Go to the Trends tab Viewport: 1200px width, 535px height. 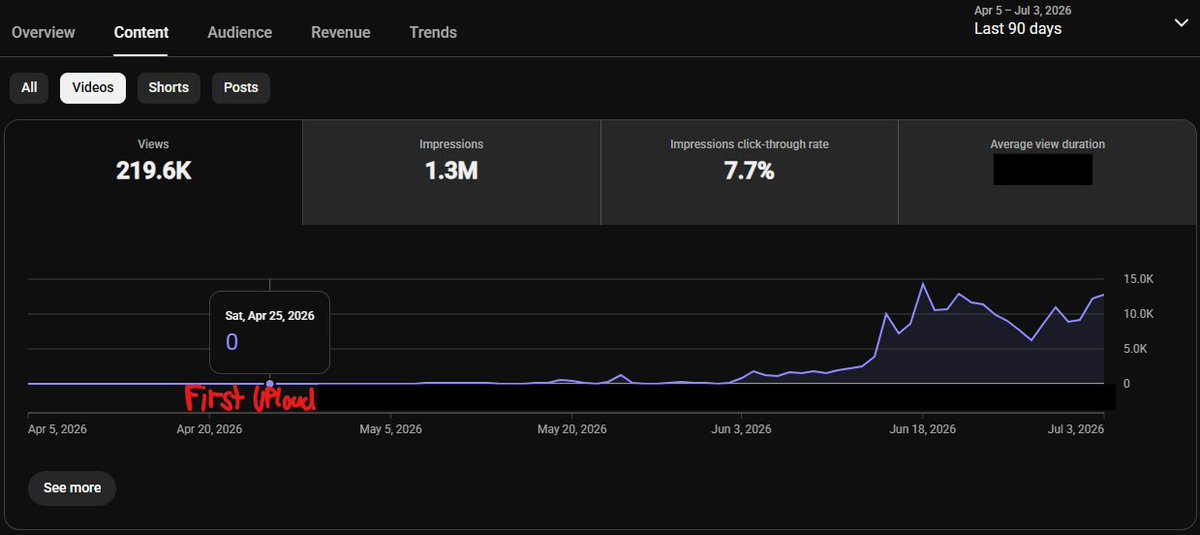point(433,32)
